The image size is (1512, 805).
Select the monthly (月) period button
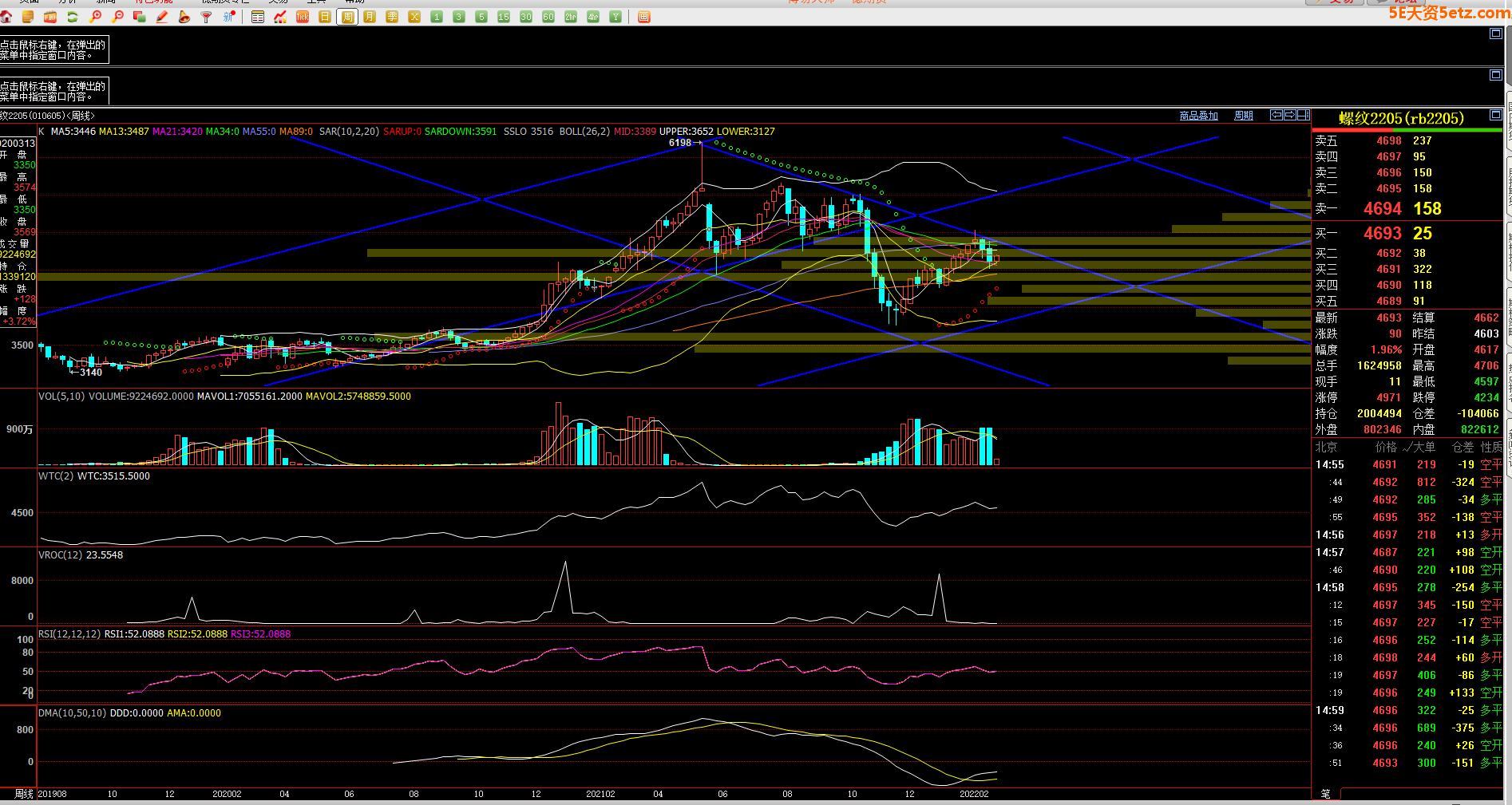coord(370,17)
